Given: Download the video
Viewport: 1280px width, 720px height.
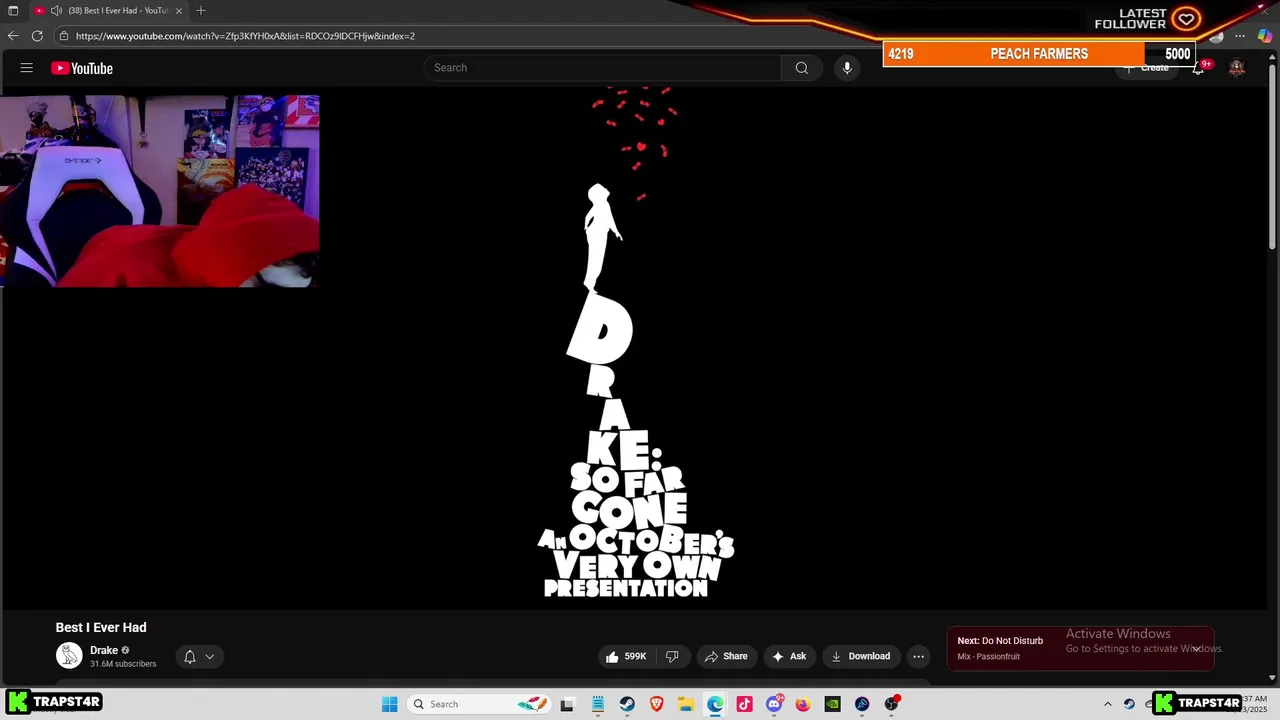Looking at the screenshot, I should [x=860, y=656].
